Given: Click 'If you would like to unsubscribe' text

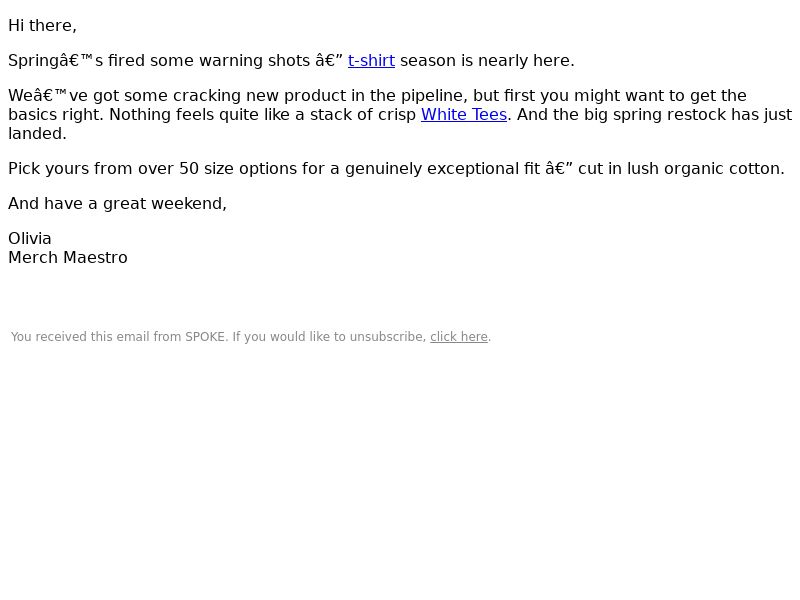Looking at the screenshot, I should coord(330,337).
